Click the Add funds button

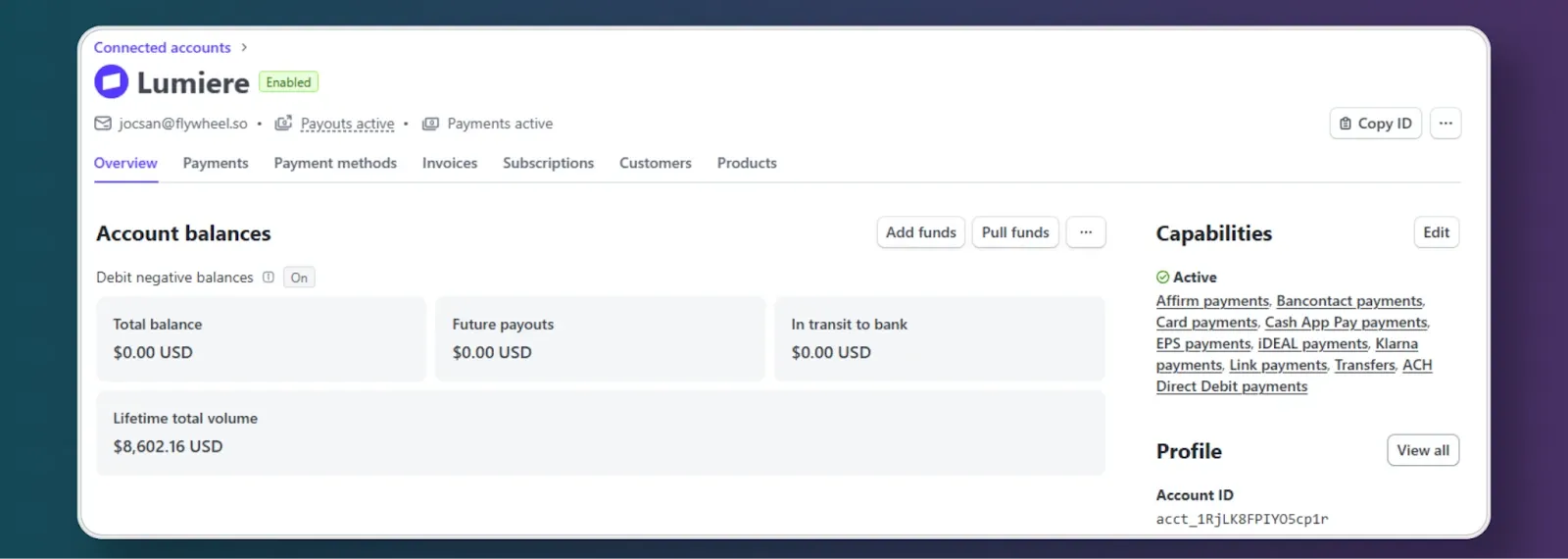(921, 232)
